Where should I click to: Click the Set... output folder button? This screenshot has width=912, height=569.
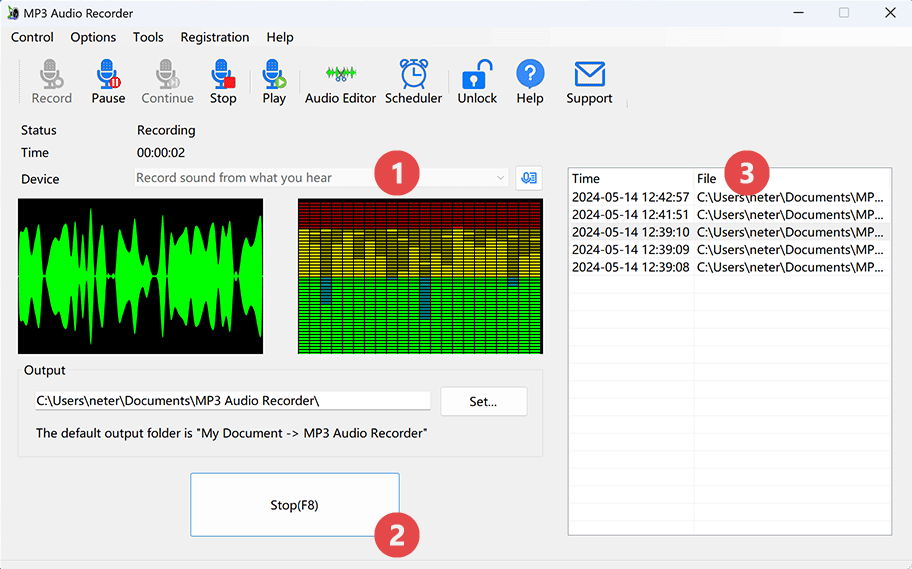coord(483,401)
